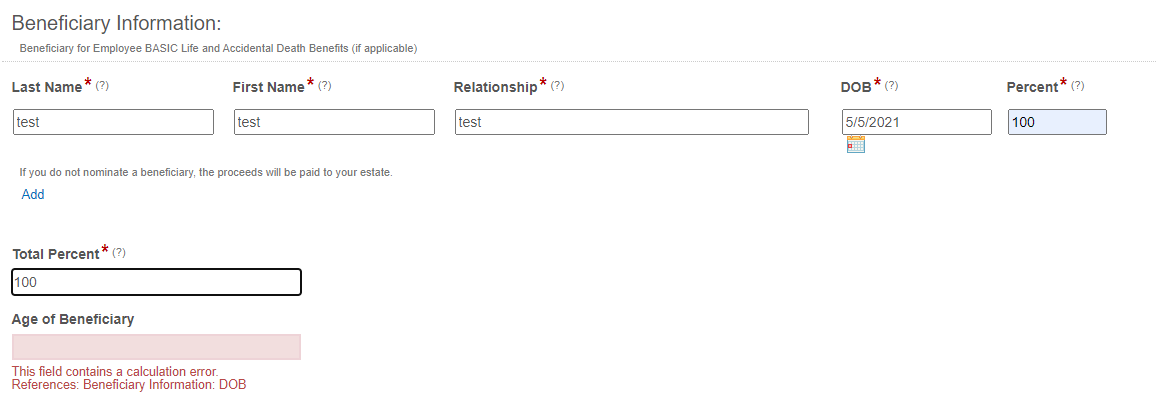The image size is (1156, 417).
Task: Click the estate proceeds notice text
Action: 206,172
